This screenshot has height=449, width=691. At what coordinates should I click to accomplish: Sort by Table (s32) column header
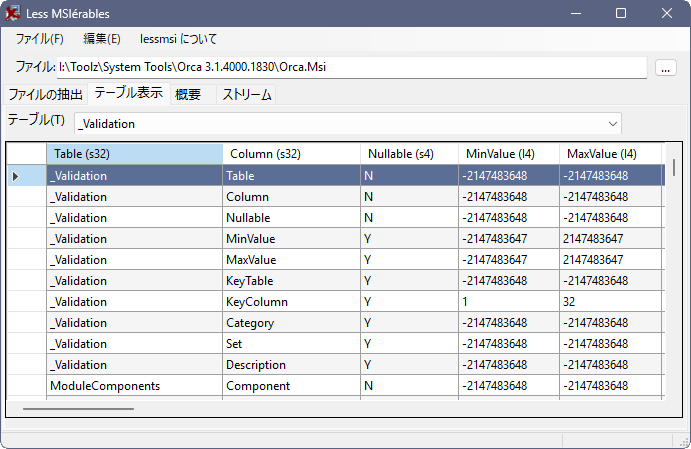coord(135,154)
